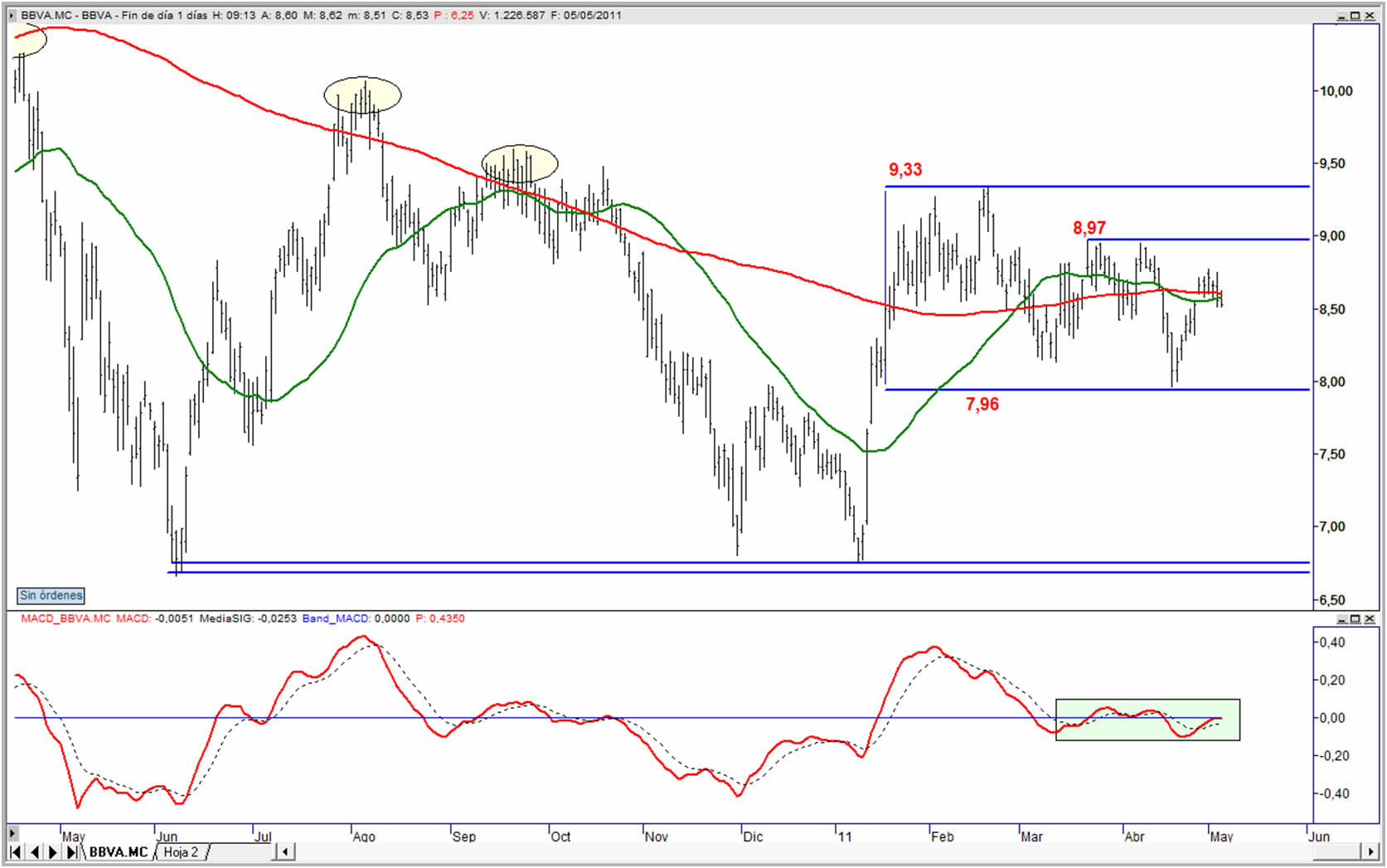Minimize the MACD indicator pane
1387x868 pixels.
(x=1343, y=618)
